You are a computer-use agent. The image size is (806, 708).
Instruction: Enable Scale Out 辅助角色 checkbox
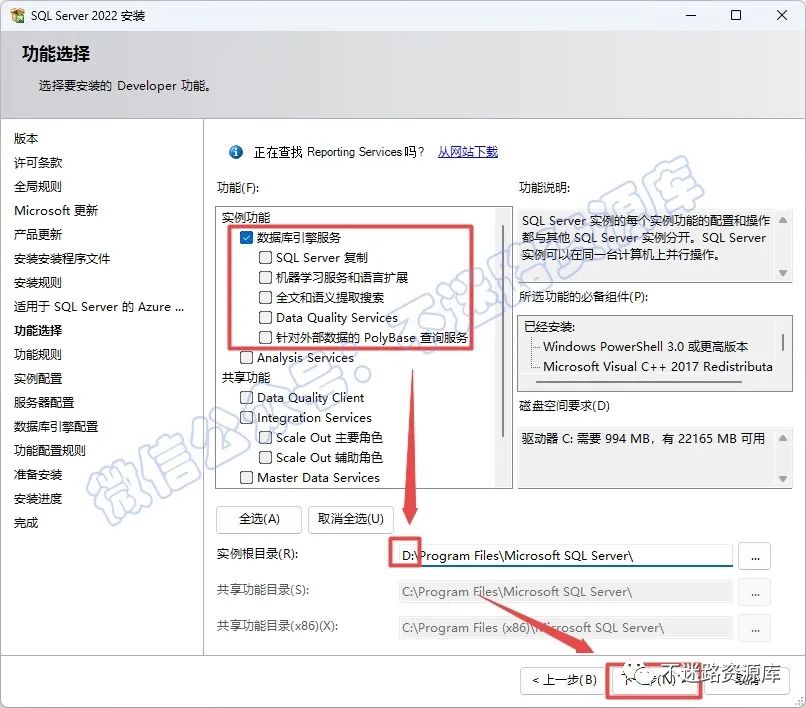coord(265,458)
